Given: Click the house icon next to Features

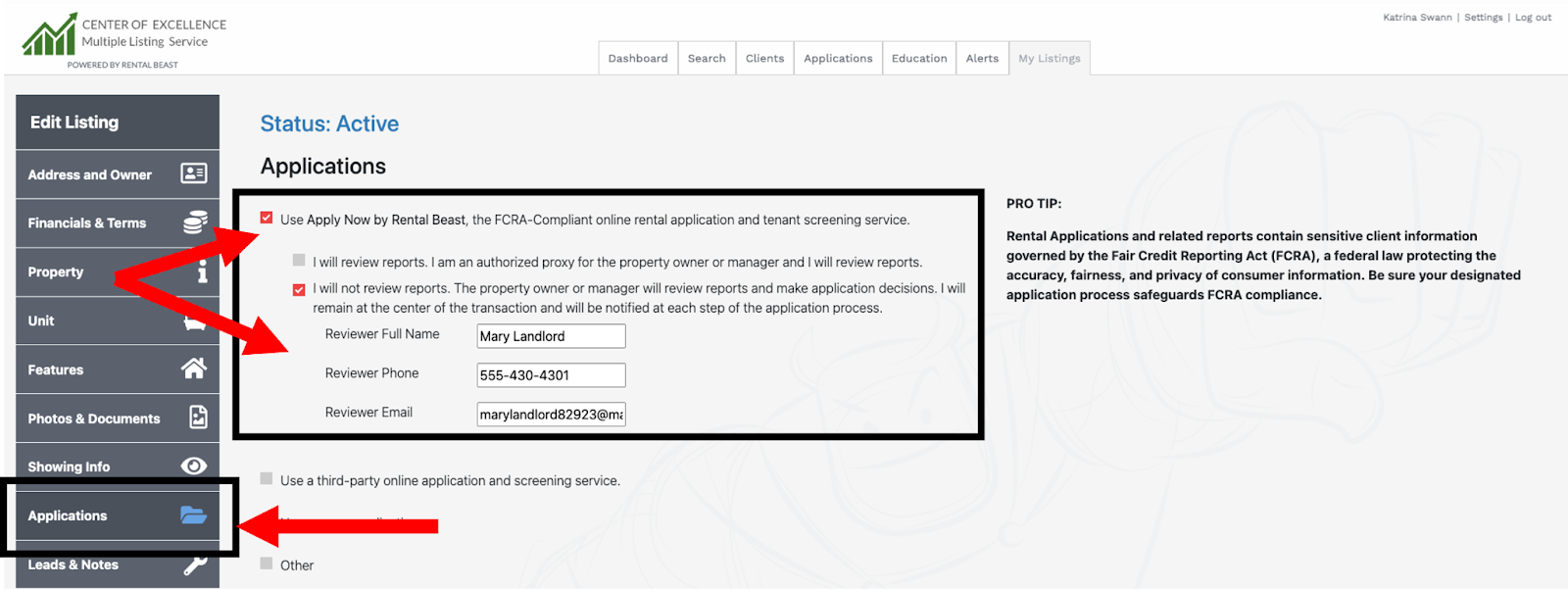Looking at the screenshot, I should pyautogui.click(x=193, y=369).
